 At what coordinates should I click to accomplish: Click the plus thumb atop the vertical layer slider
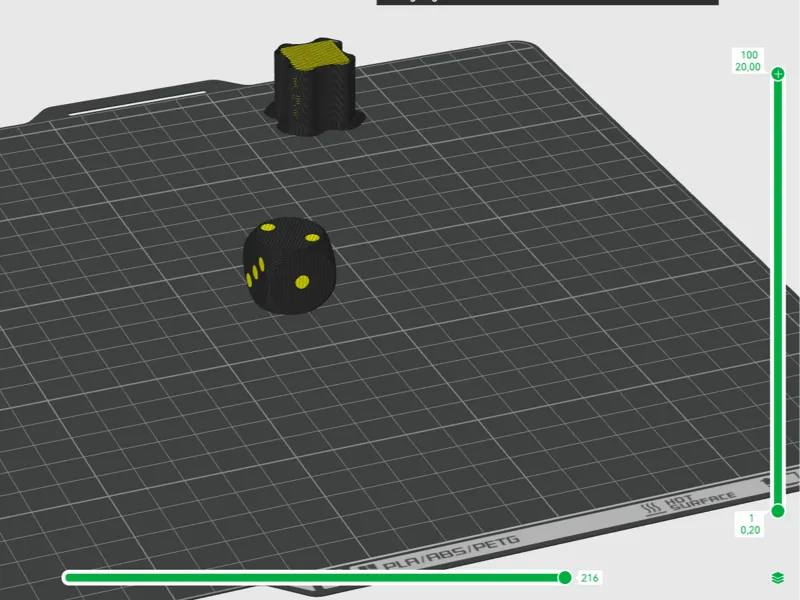tap(778, 74)
